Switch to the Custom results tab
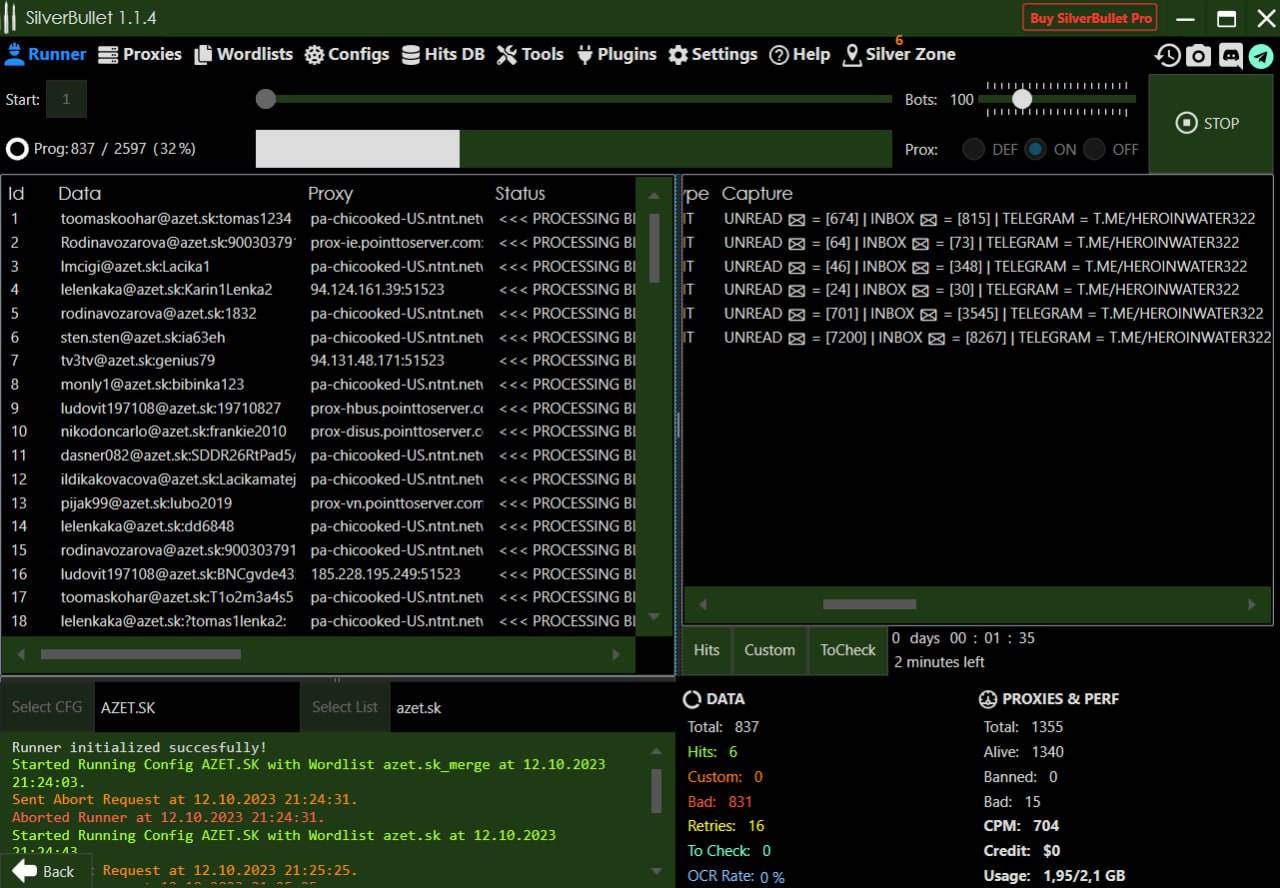 pos(769,650)
